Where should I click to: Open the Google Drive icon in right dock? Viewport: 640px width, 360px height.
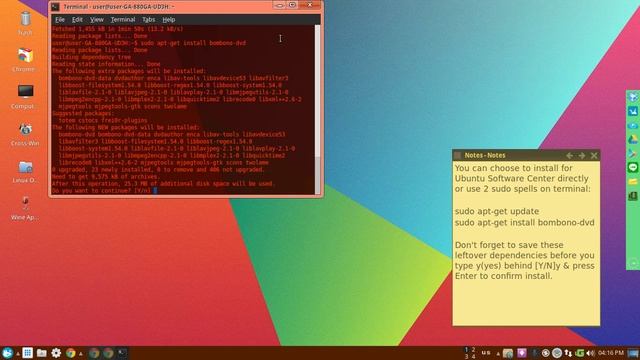[633, 139]
